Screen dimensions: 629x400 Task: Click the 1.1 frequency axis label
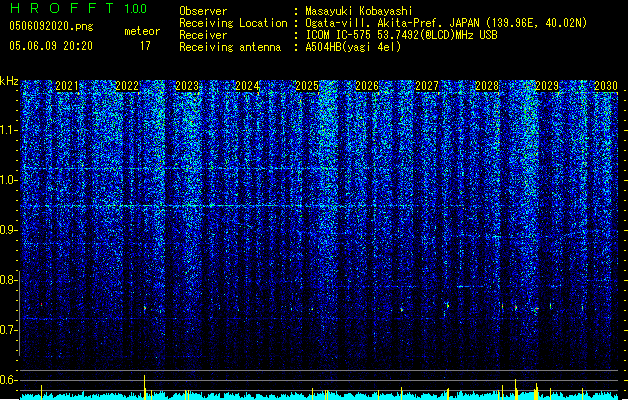(x=9, y=130)
